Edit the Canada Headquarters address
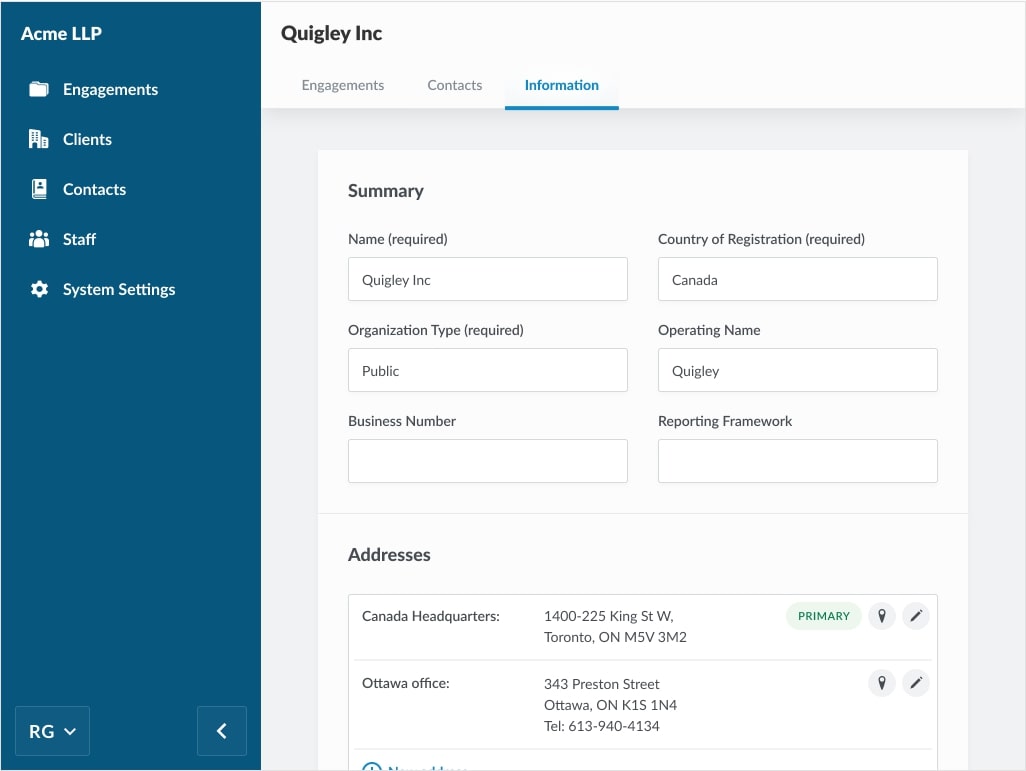Screen dimensions: 1026x771 point(916,616)
